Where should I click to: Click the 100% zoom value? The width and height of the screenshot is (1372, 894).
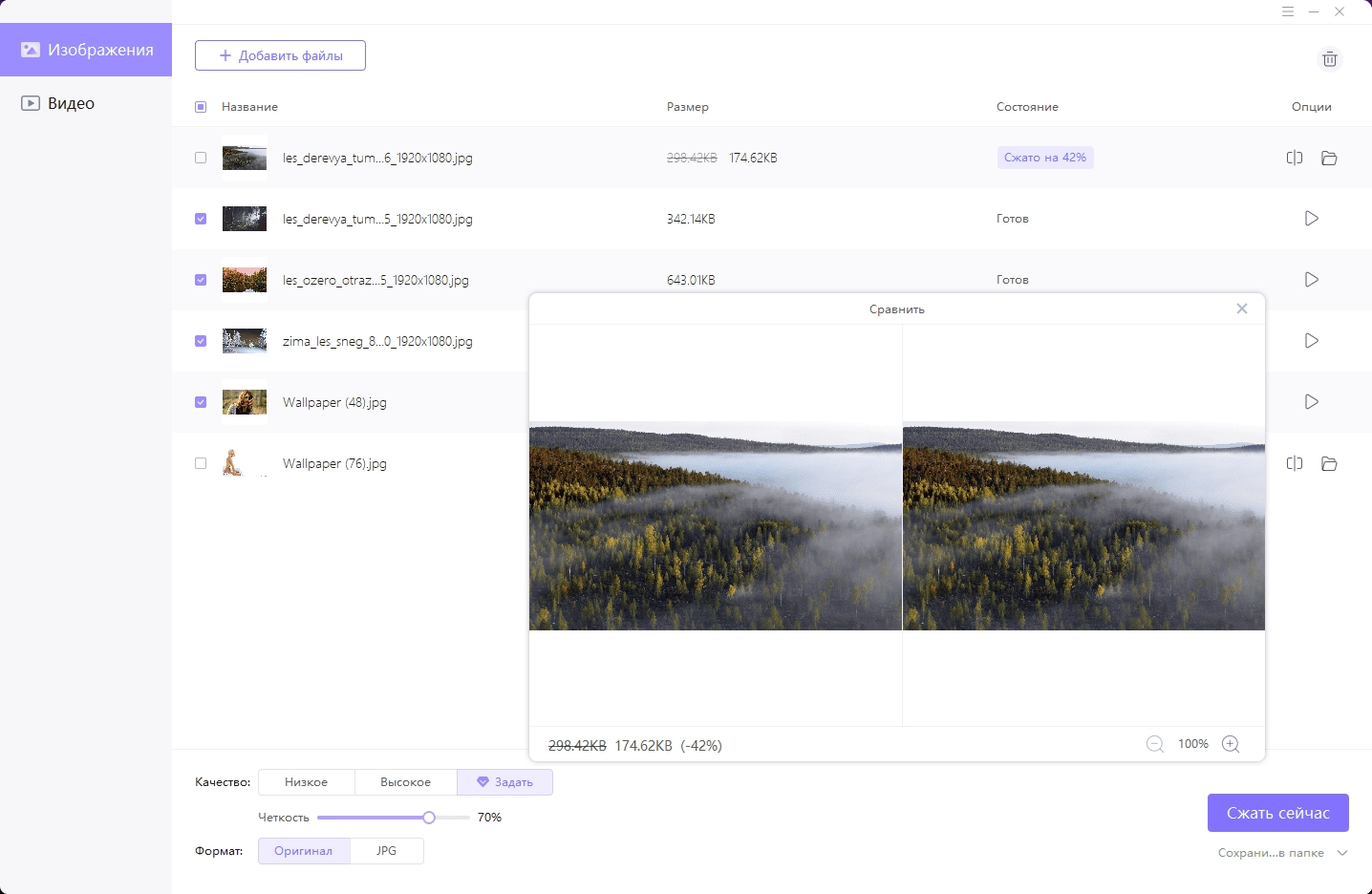tap(1193, 744)
